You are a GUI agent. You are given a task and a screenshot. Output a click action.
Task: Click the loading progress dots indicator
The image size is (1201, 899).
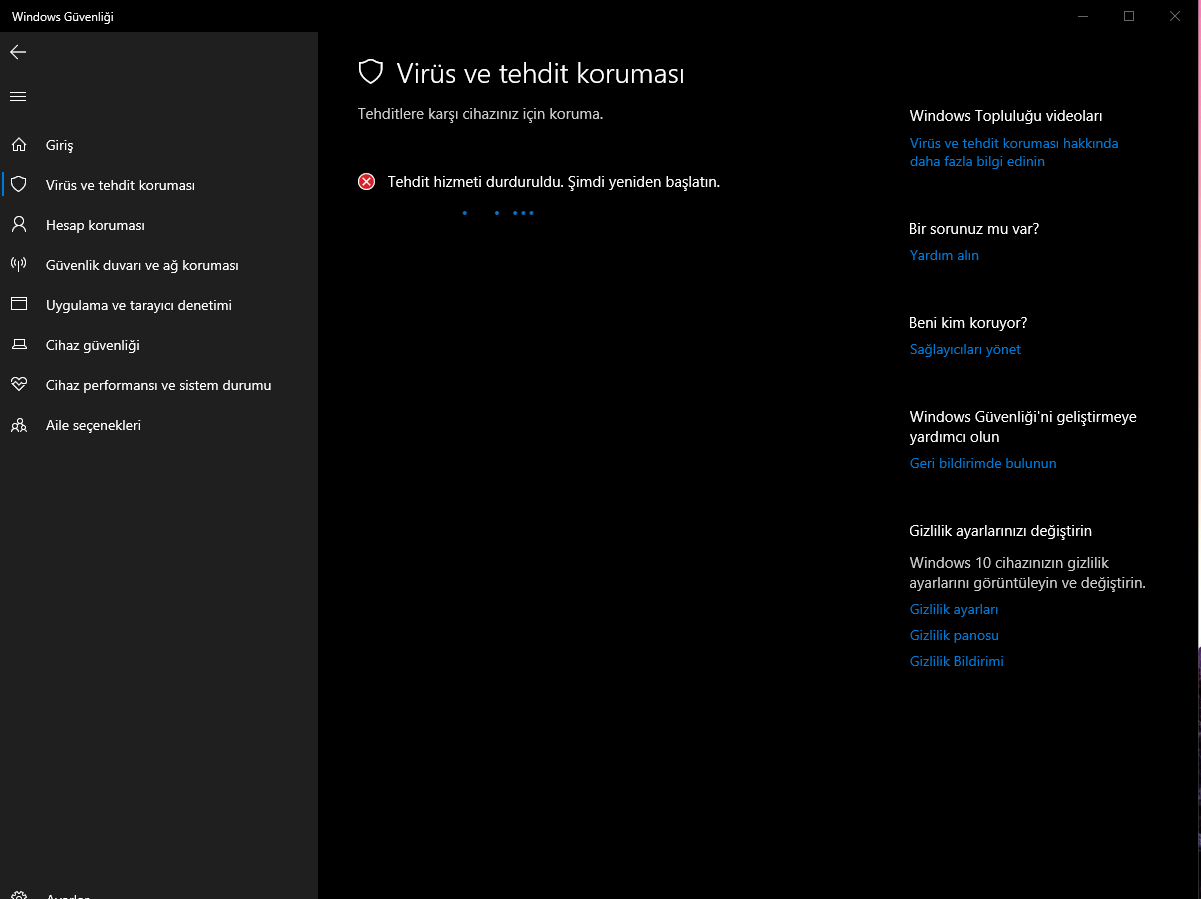[x=498, y=212]
